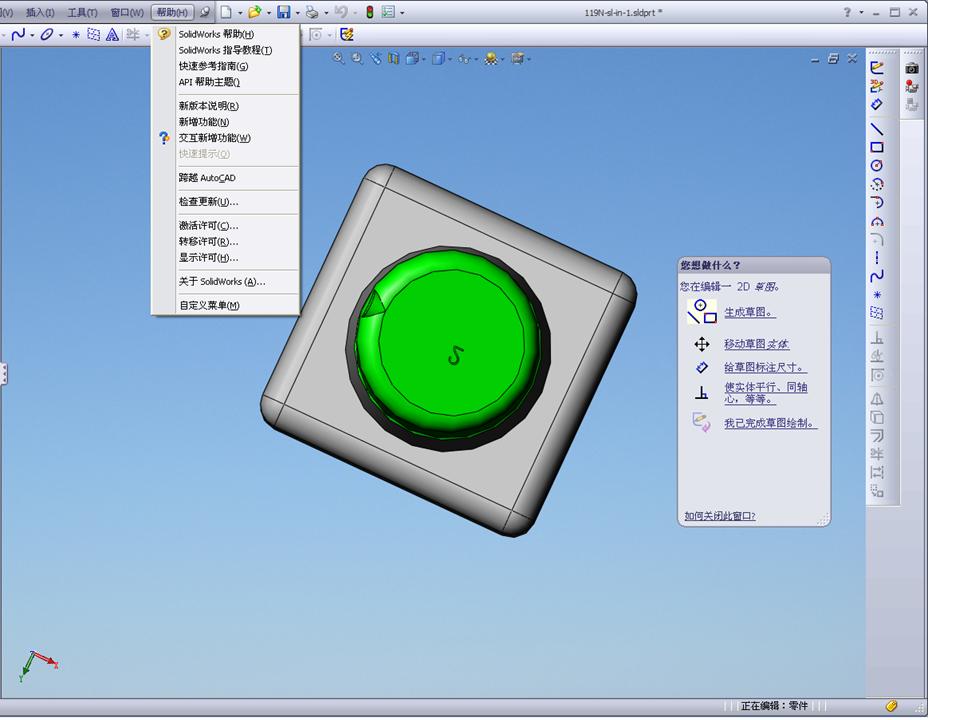Select the Spline tool in top toolbar
This screenshot has width=960, height=720.
(18, 34)
